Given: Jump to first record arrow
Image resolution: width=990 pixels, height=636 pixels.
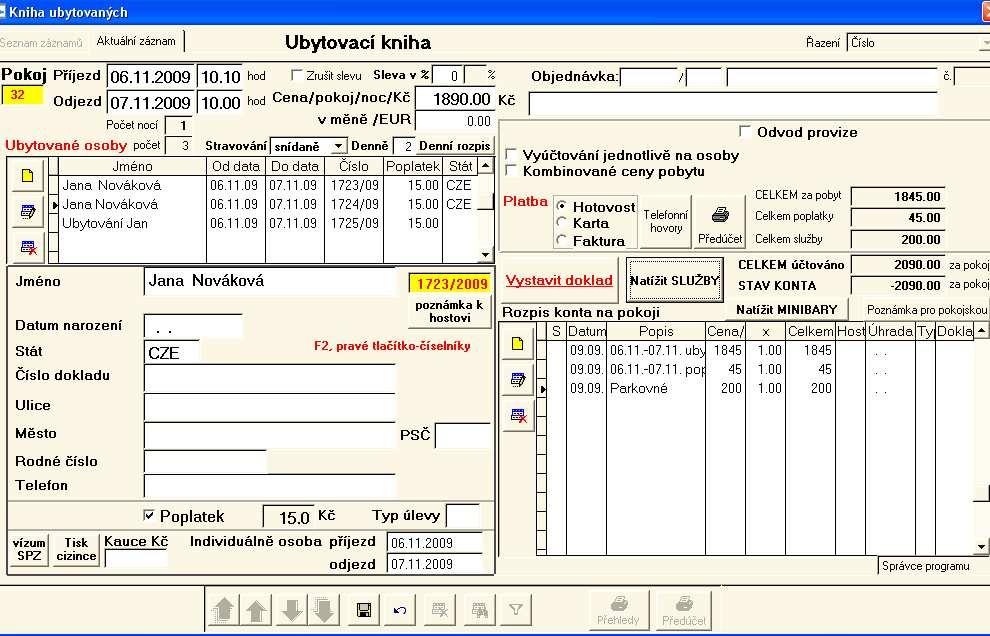Looking at the screenshot, I should (x=224, y=610).
